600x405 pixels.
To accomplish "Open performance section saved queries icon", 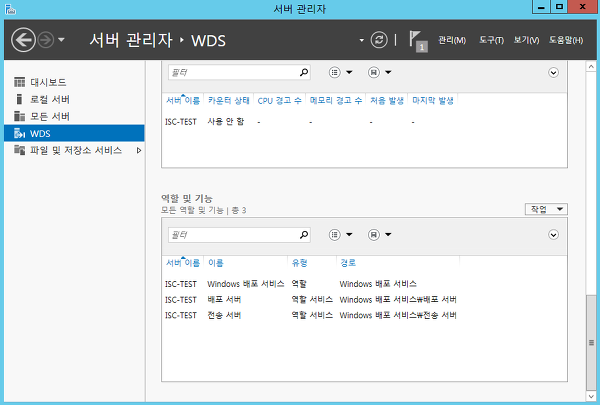I will [373, 72].
